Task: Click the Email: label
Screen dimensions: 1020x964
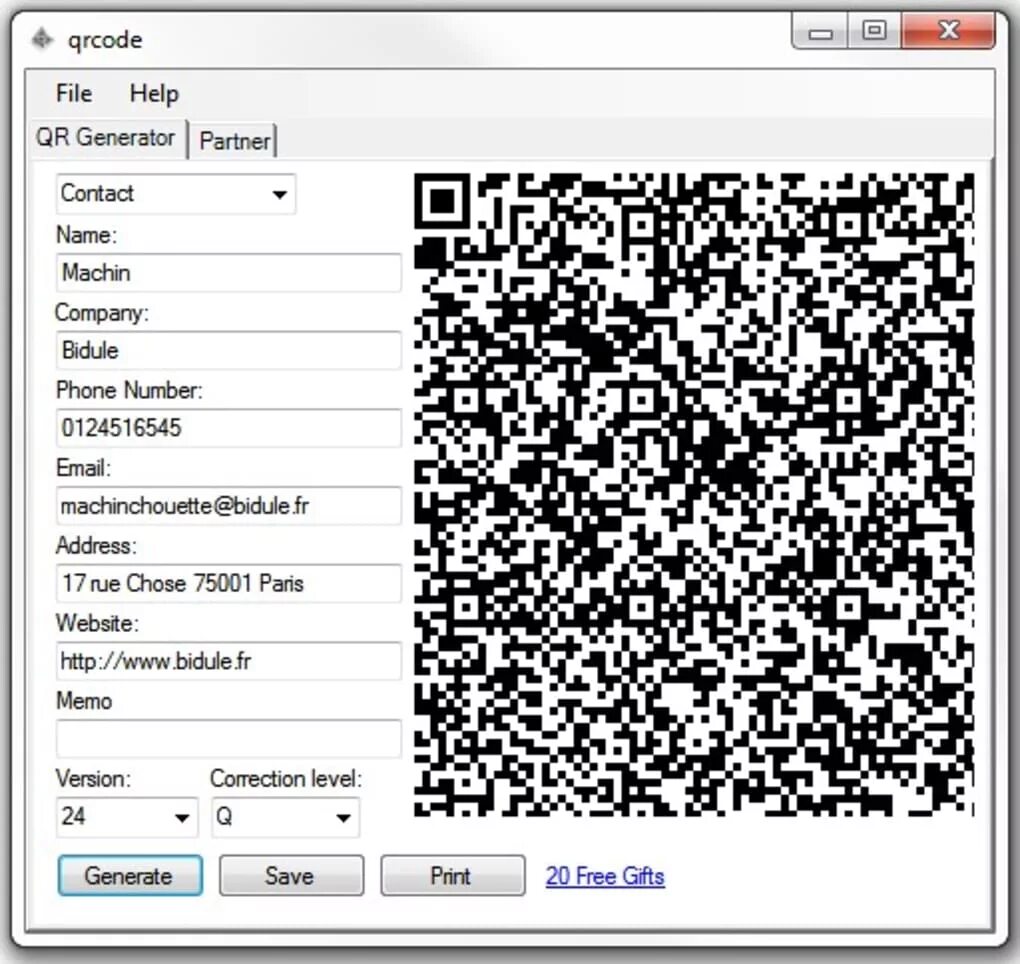Action: (x=83, y=468)
